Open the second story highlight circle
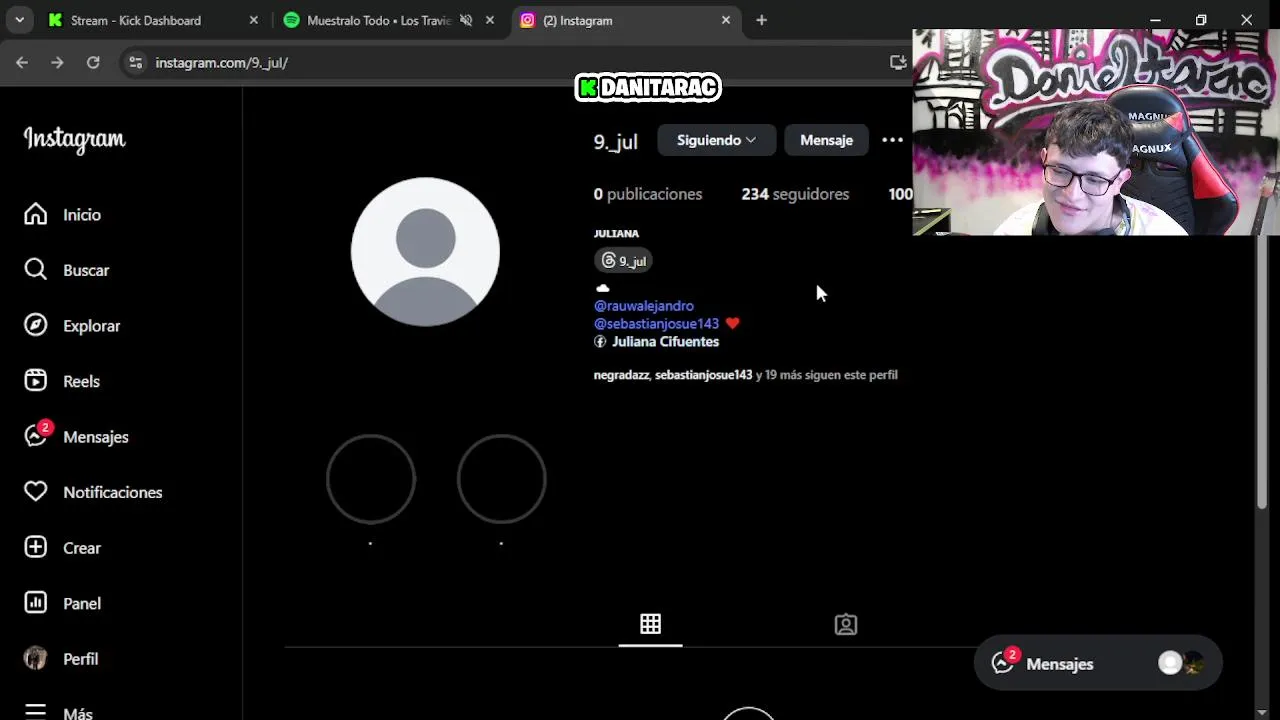Screen dimensions: 1280x720 point(502,479)
